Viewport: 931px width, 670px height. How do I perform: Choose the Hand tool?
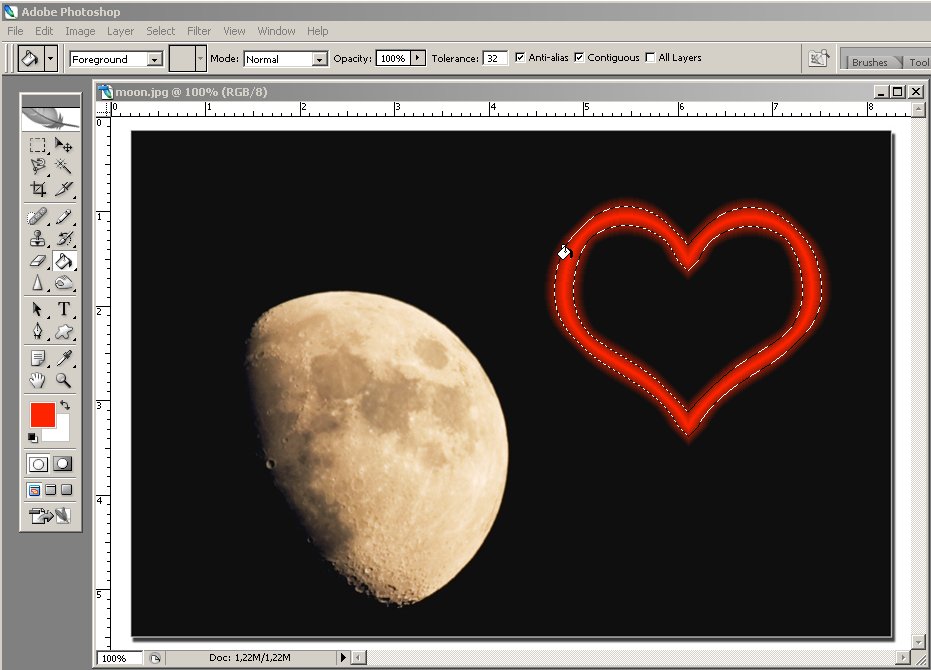coord(38,380)
